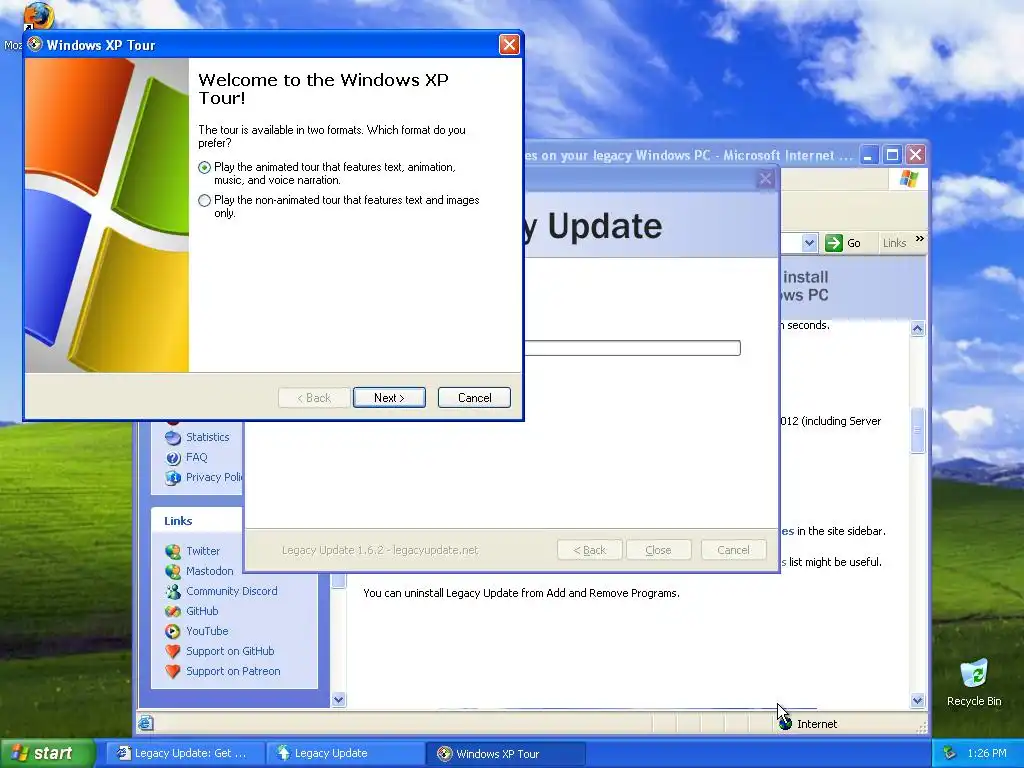Switch to Legacy Update taskbar item
Screen dimensions: 1024x768
345,753
